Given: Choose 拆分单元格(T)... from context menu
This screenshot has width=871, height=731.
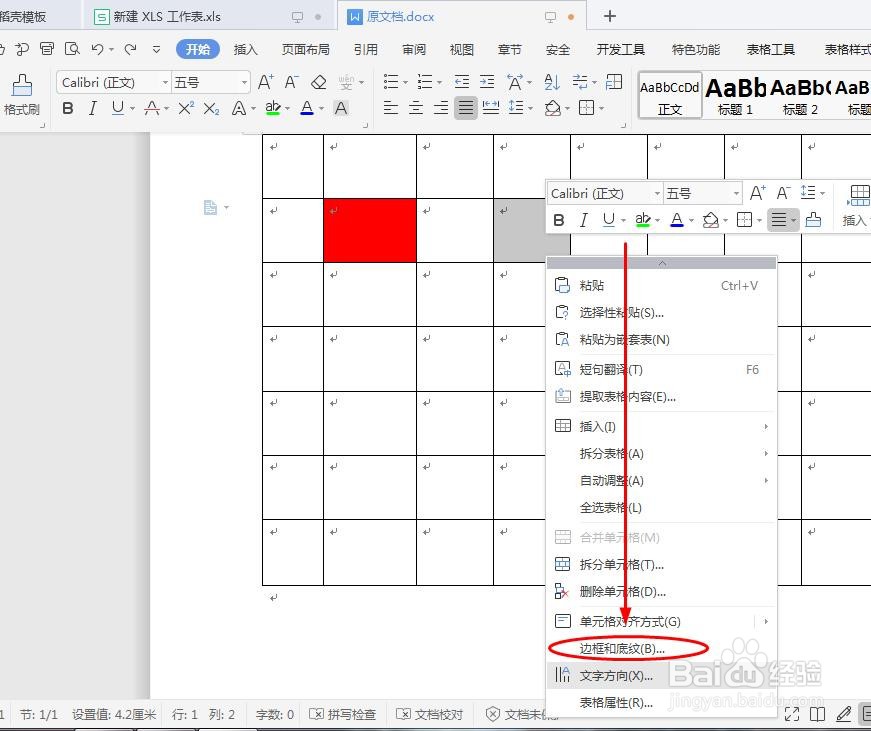Looking at the screenshot, I should point(661,564).
